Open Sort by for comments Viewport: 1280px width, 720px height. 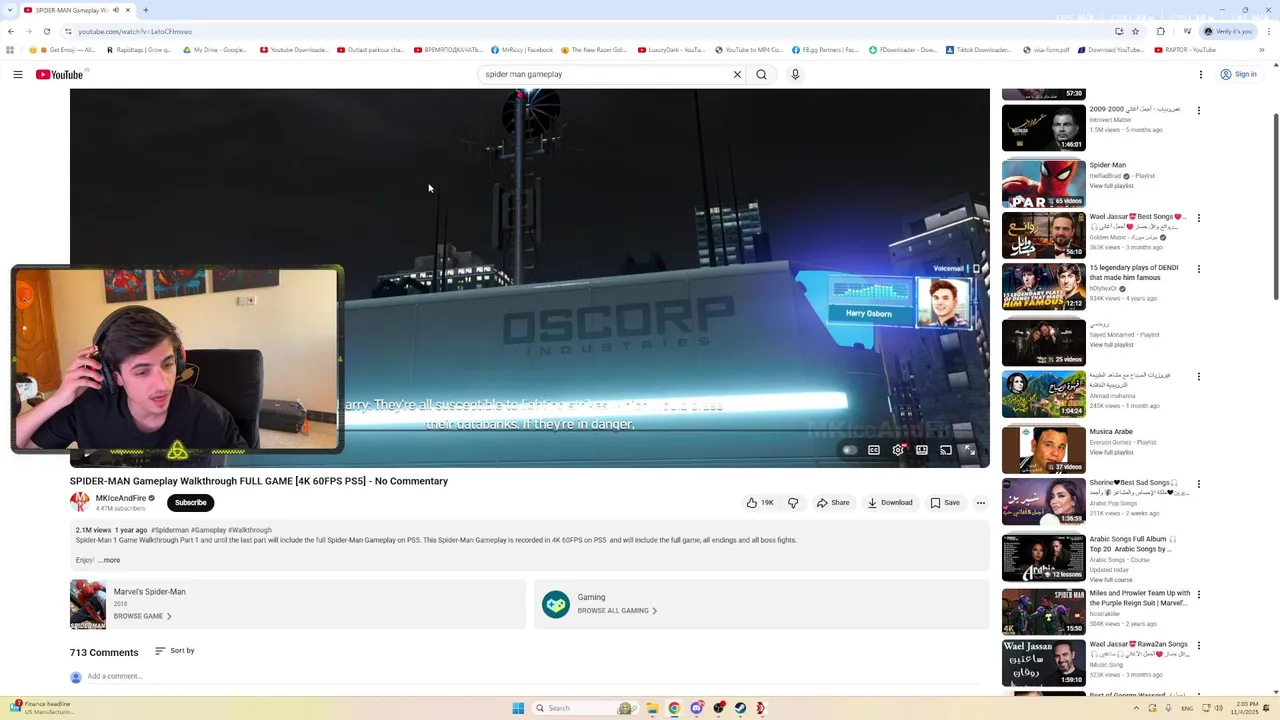click(175, 651)
